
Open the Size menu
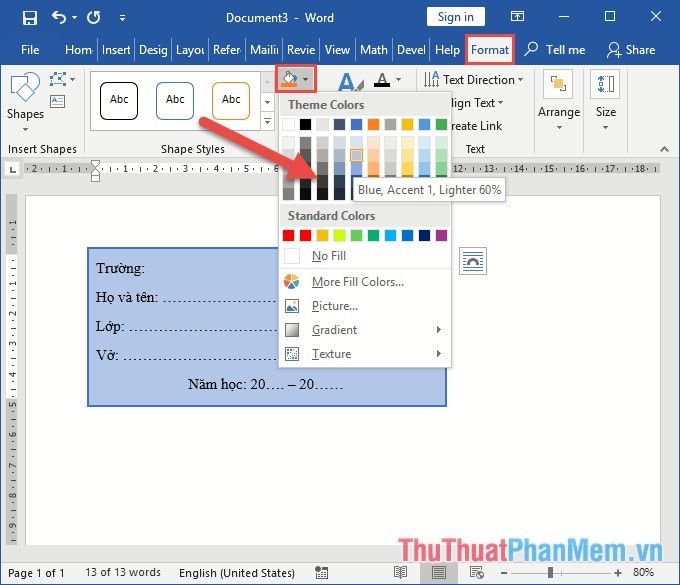coord(605,102)
